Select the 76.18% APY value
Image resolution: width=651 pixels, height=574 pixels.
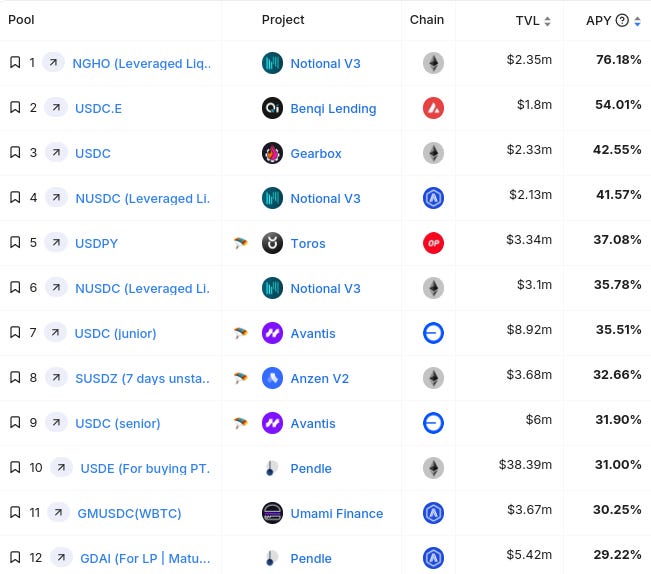(619, 60)
